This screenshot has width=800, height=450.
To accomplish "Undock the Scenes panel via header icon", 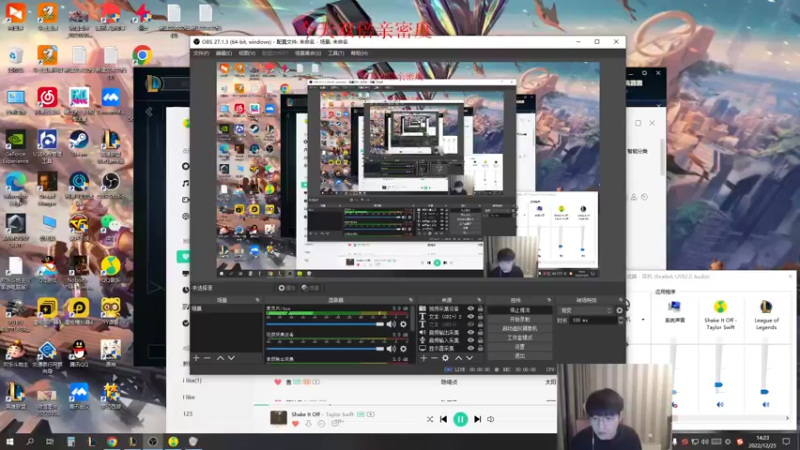I will point(257,300).
